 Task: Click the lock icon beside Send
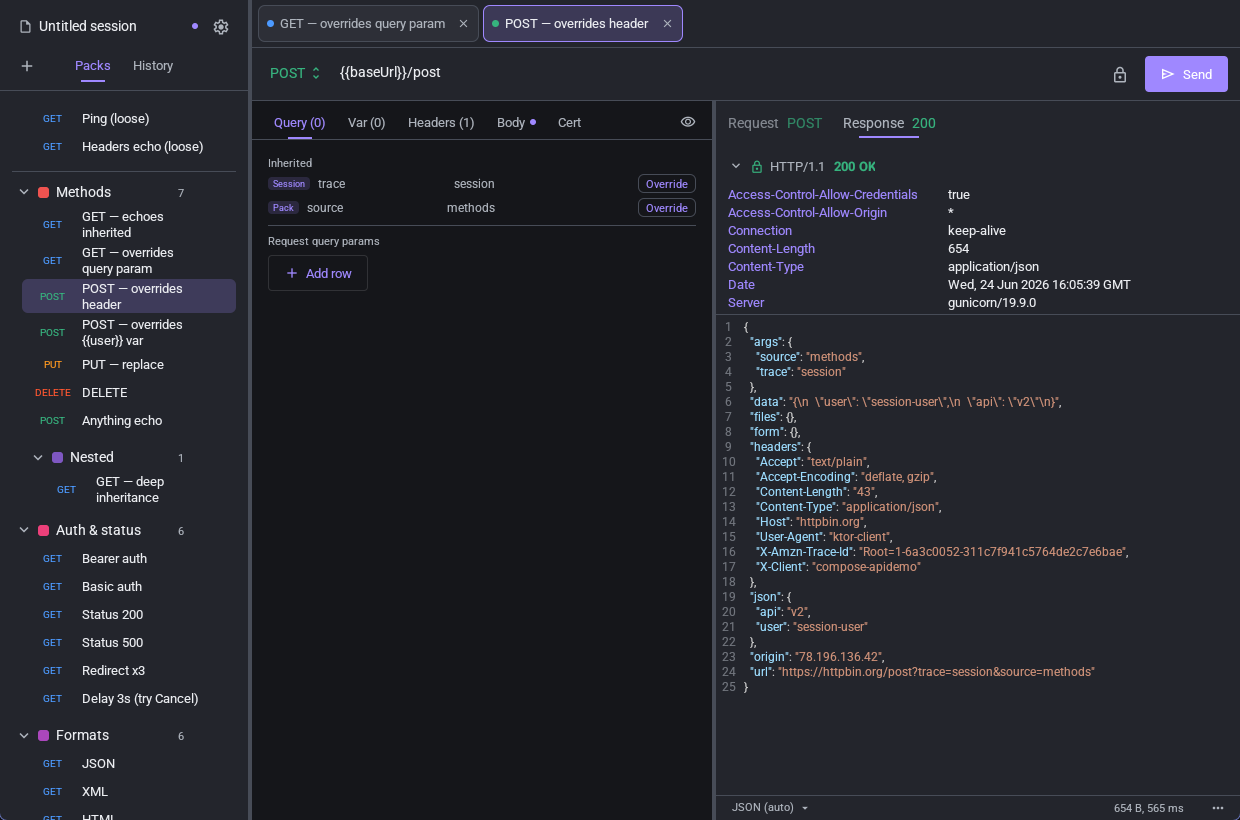point(1120,74)
